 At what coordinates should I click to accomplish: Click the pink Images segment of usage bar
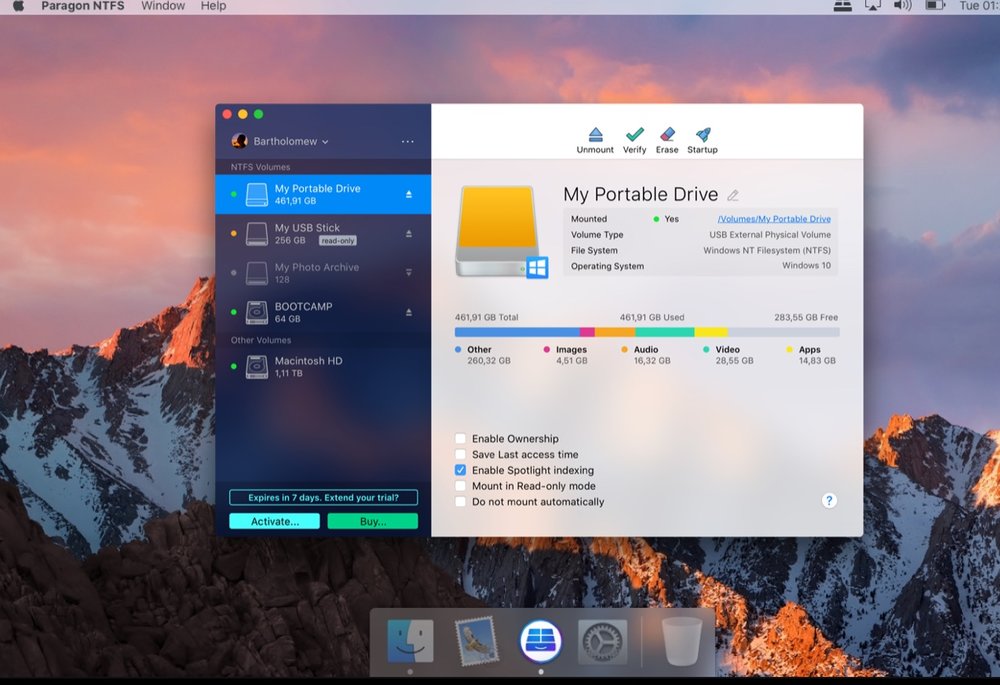pos(587,332)
